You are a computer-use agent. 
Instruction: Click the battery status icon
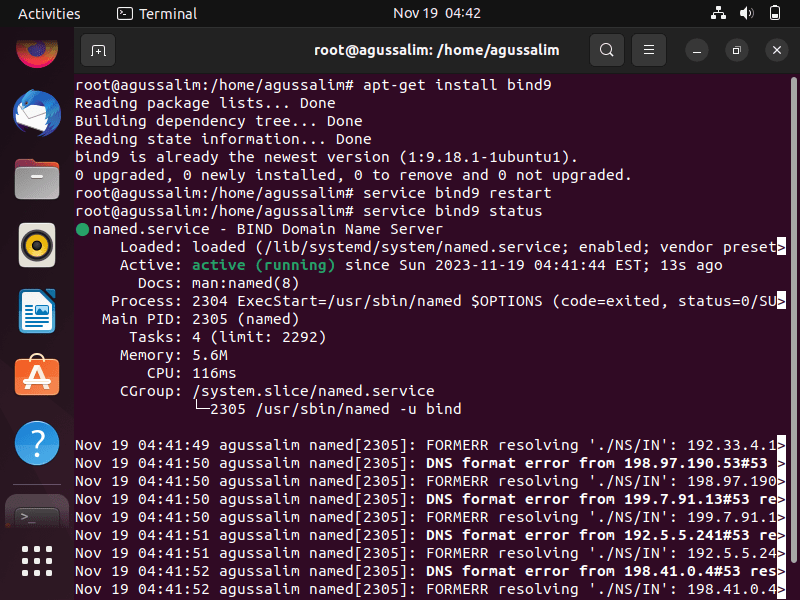pos(774,13)
